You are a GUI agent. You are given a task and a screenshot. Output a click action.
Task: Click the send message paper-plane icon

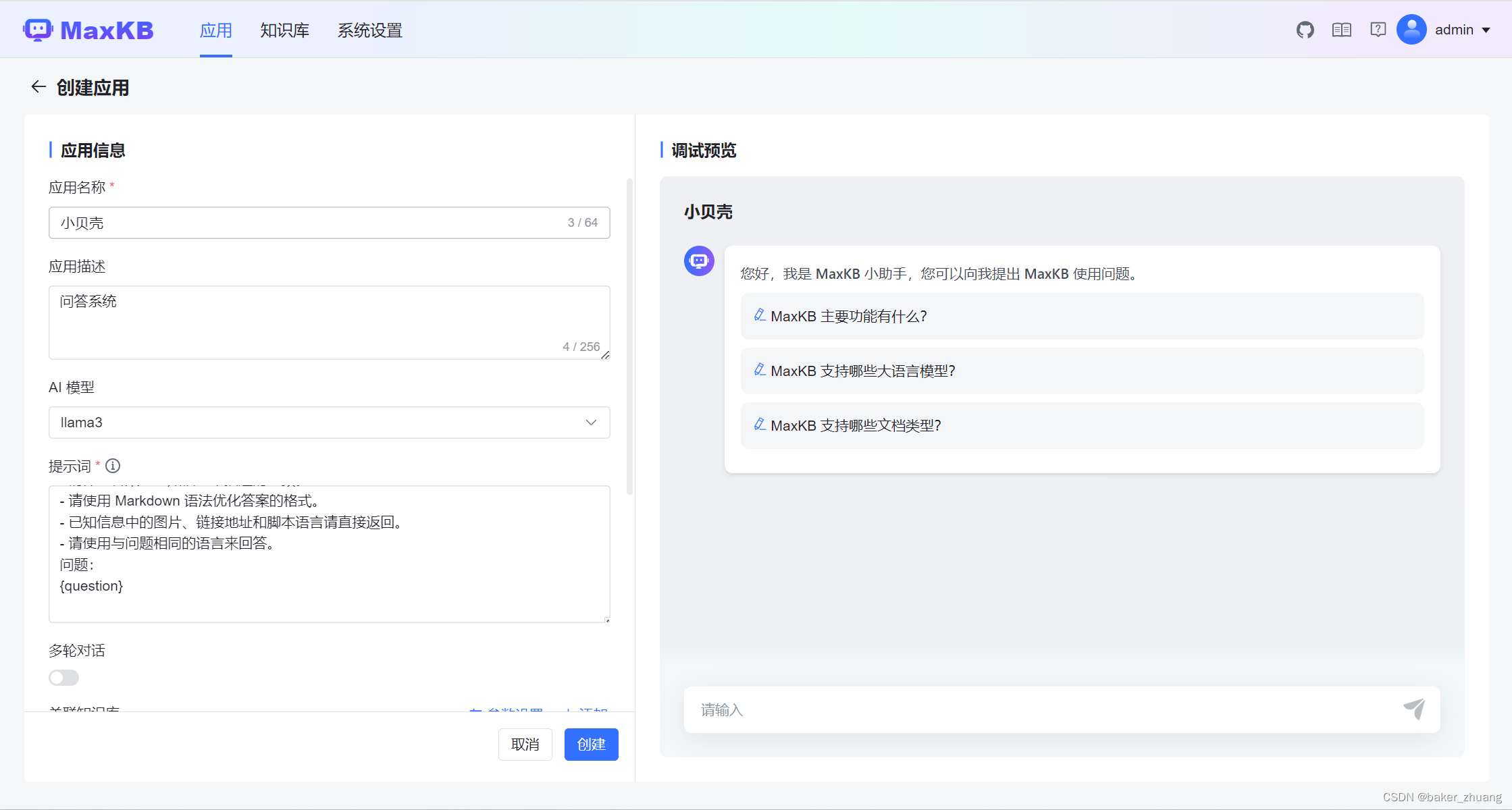pyautogui.click(x=1415, y=709)
